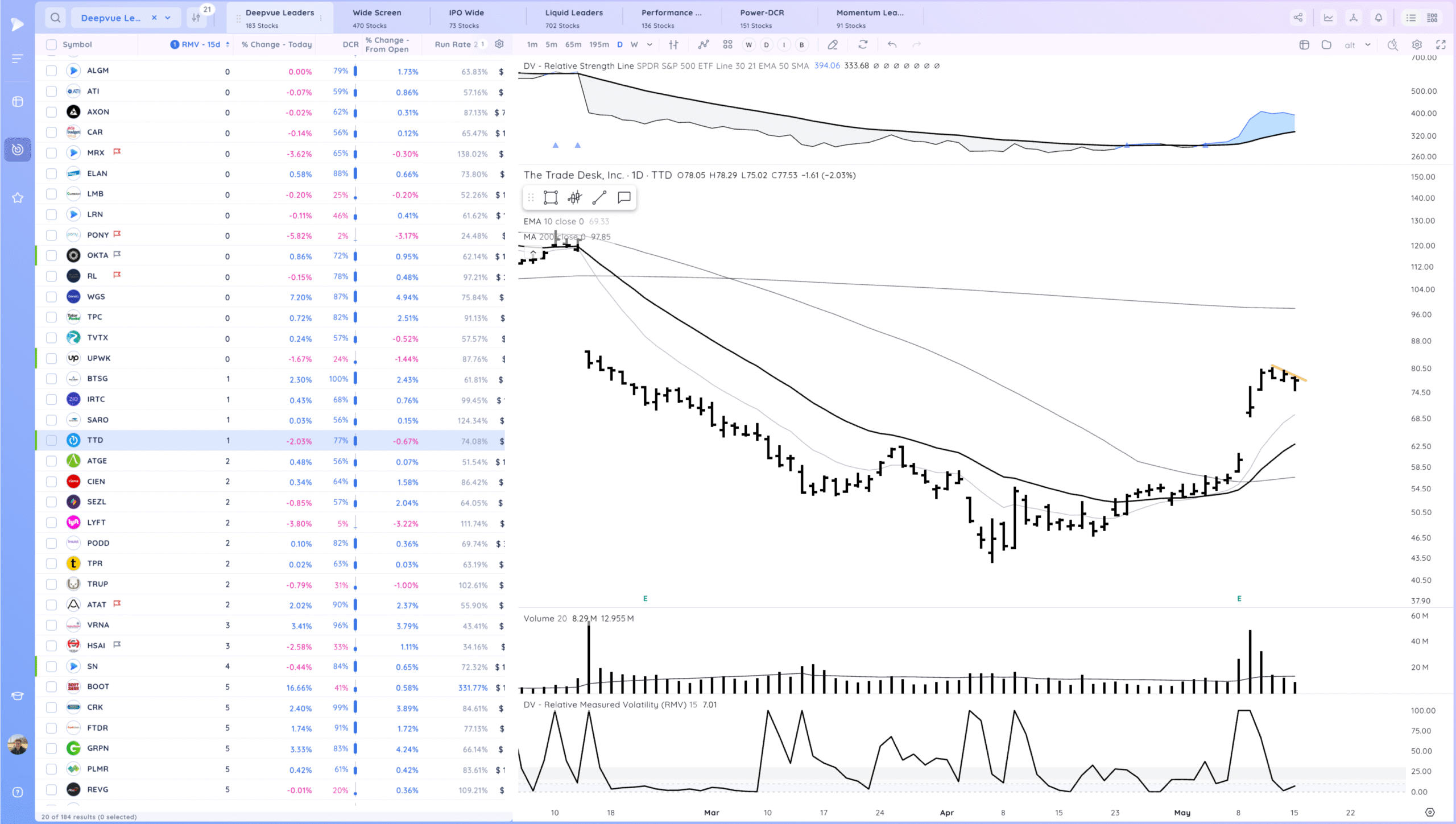Expand the Deepvue Leaders screen dropdown
Screen dimensions: 1456x824
[x=168, y=18]
